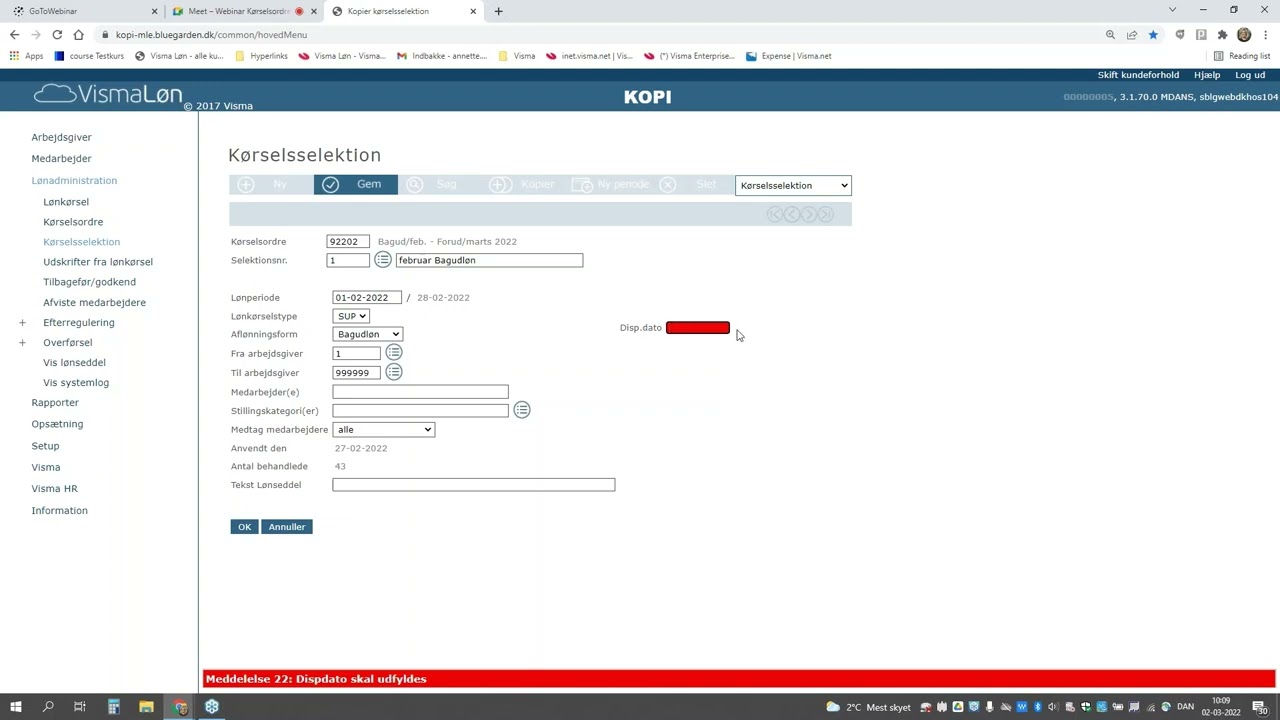This screenshot has height=720, width=1280.
Task: Open the Opsætning menu in sidebar
Action: [57, 424]
